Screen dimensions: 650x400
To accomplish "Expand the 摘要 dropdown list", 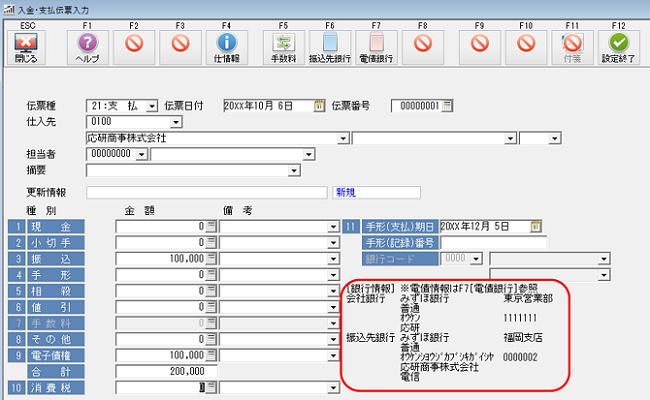I will pyautogui.click(x=294, y=171).
